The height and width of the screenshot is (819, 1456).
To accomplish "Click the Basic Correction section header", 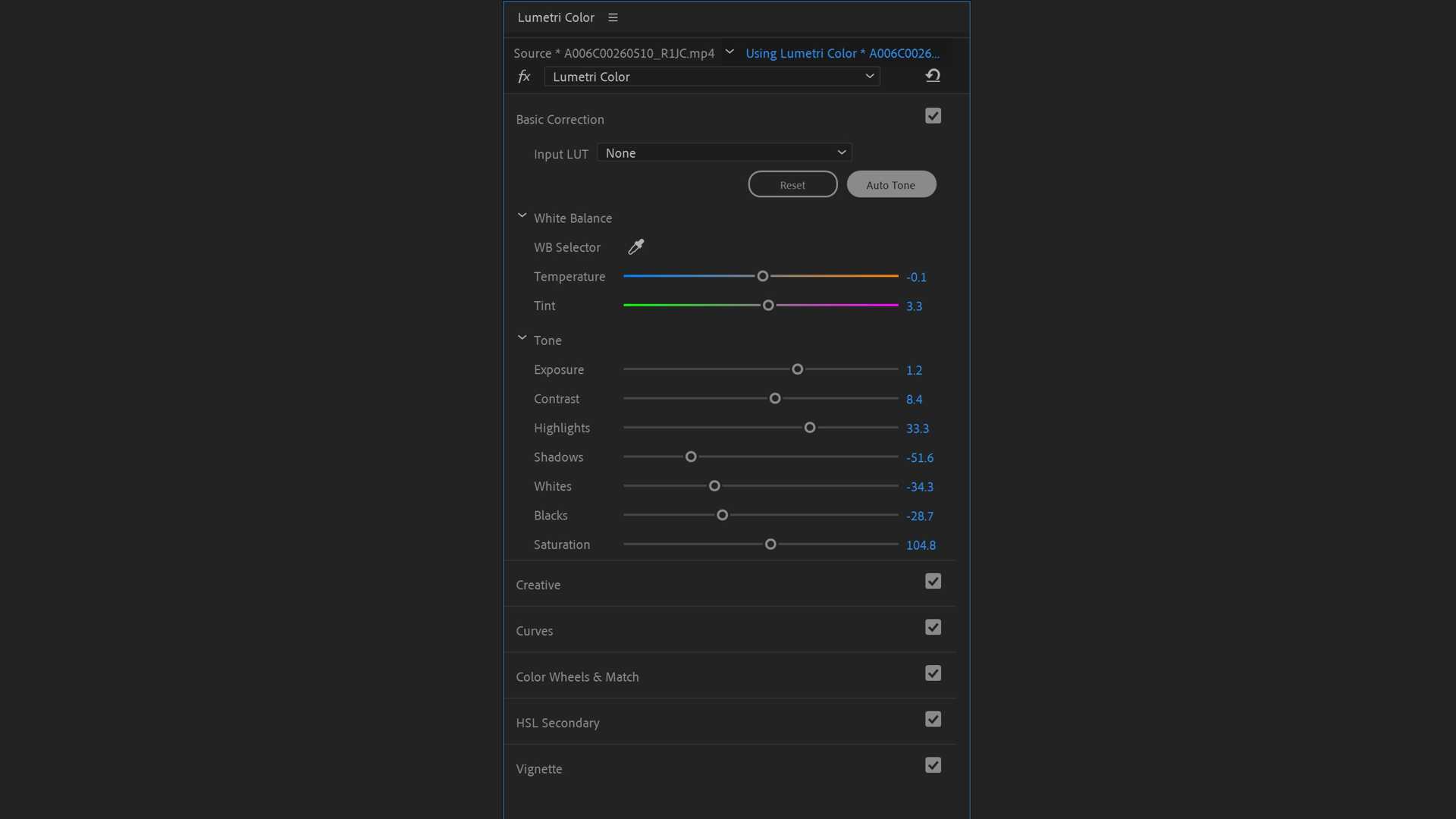I will click(x=560, y=120).
